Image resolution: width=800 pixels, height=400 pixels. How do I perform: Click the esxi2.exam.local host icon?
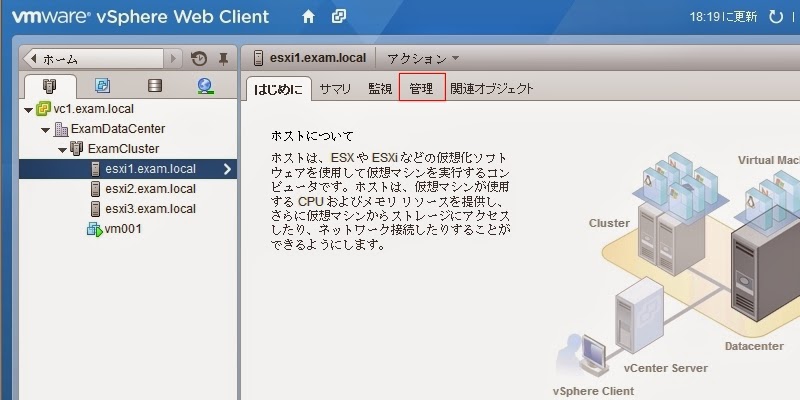coord(95,189)
